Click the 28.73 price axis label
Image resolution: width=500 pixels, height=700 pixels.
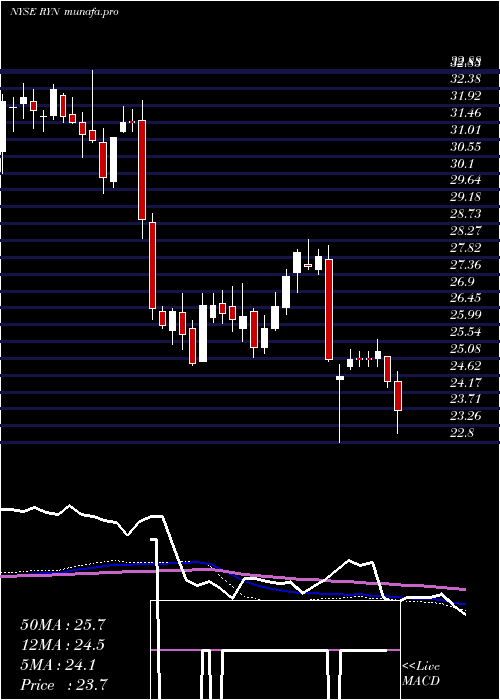(x=465, y=214)
